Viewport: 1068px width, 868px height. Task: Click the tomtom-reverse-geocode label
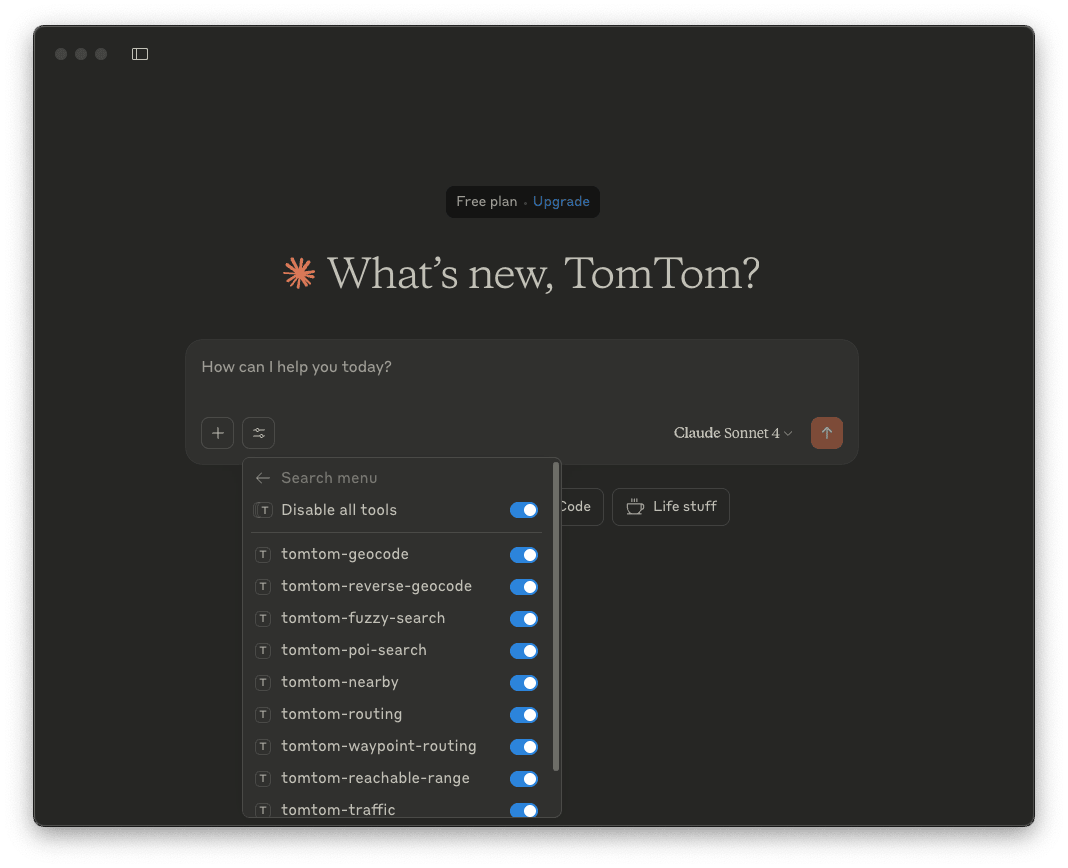pos(376,586)
